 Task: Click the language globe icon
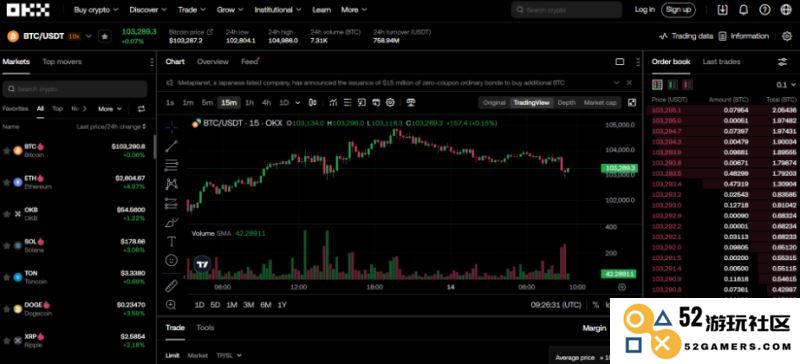tap(785, 10)
